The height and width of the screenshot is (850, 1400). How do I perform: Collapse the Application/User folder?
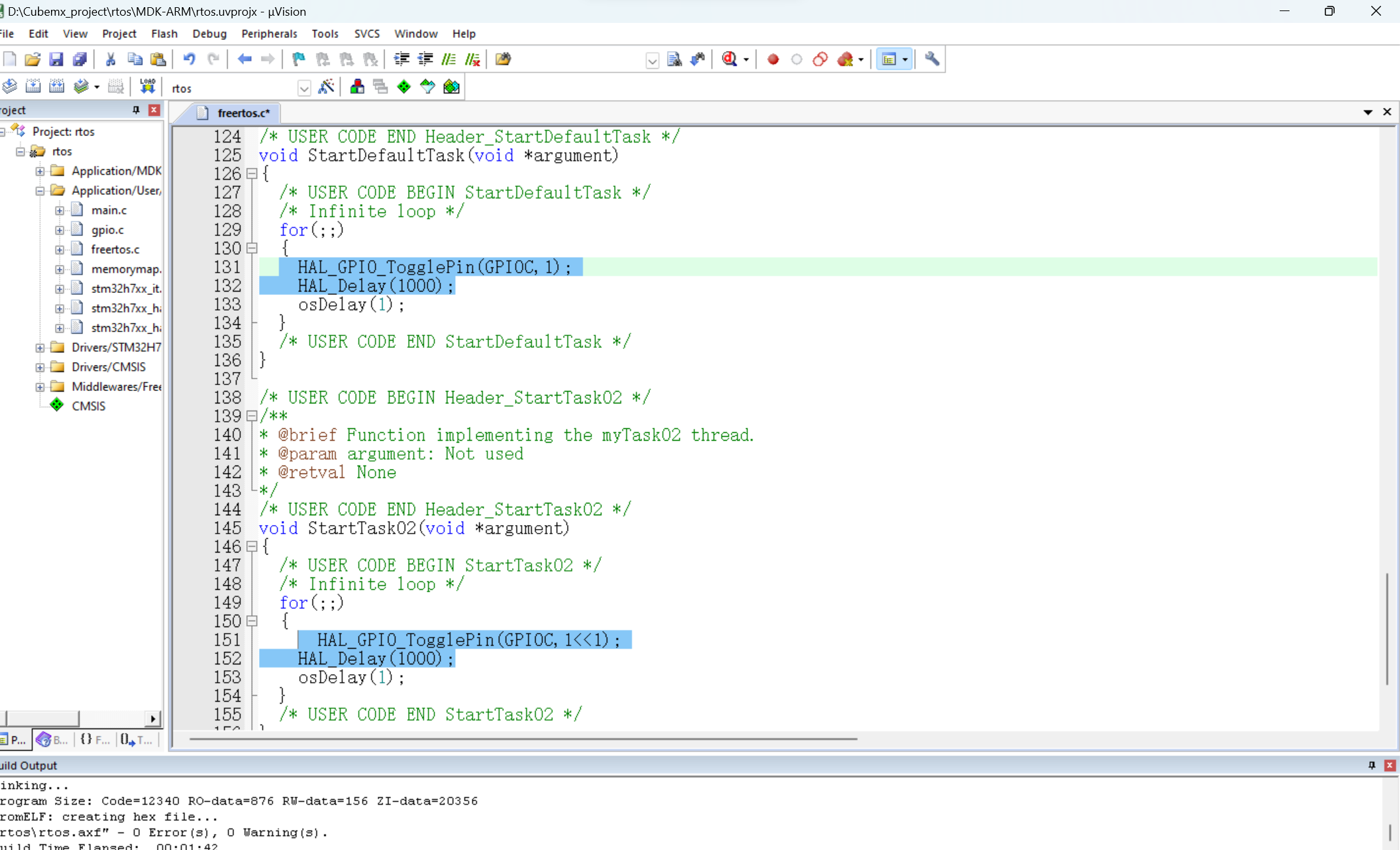pos(40,191)
